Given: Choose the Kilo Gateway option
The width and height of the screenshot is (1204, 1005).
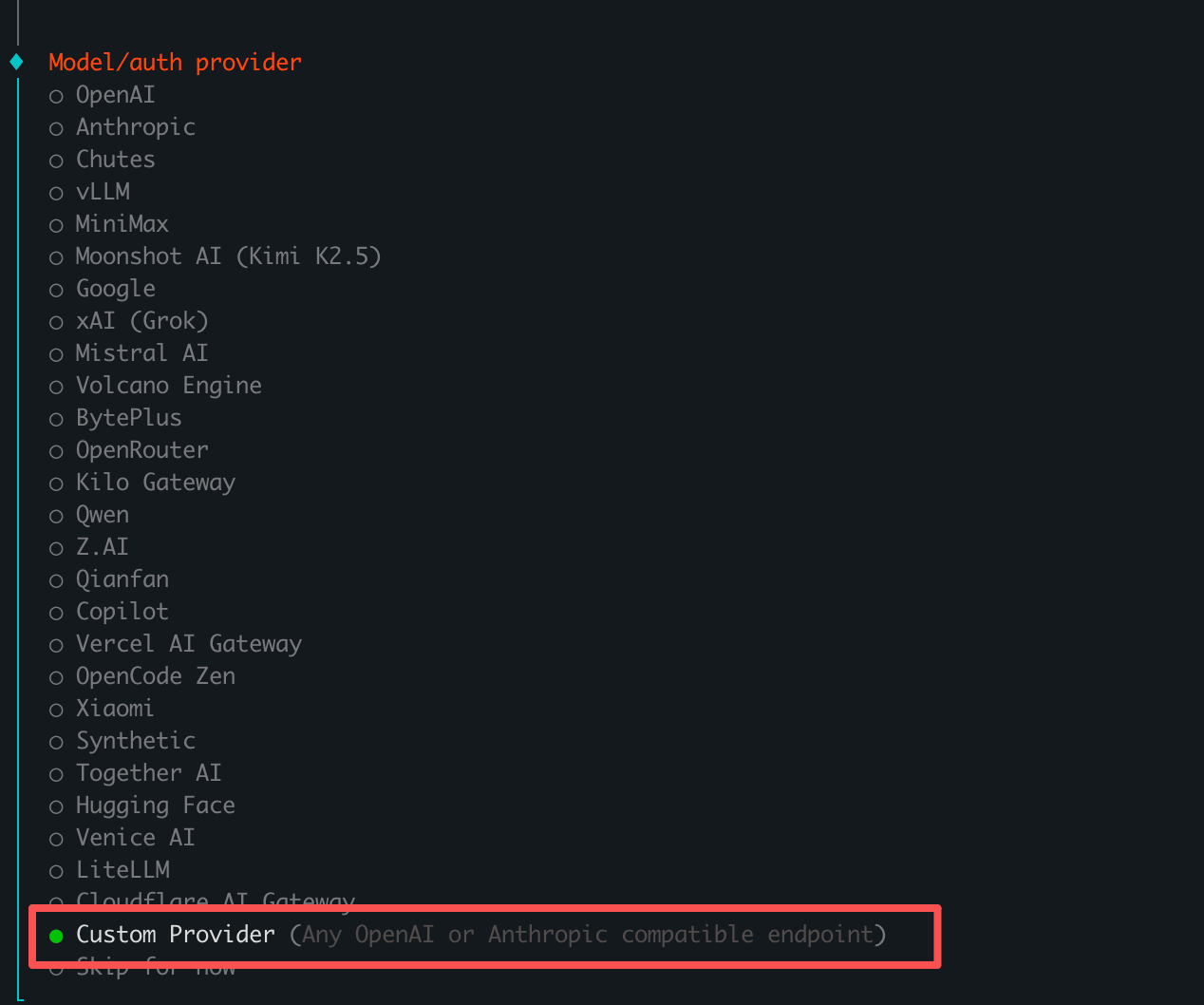Looking at the screenshot, I should 155,483.
